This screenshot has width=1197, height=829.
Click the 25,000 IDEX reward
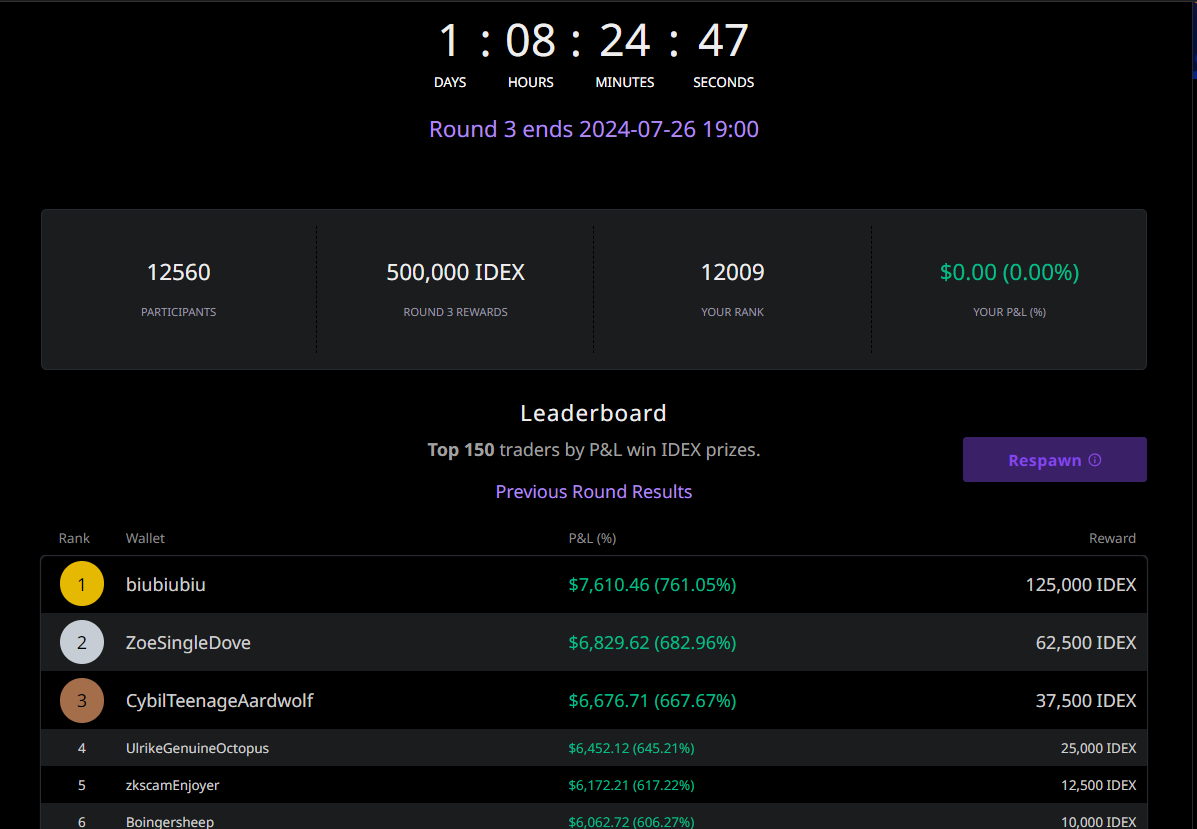(1099, 748)
